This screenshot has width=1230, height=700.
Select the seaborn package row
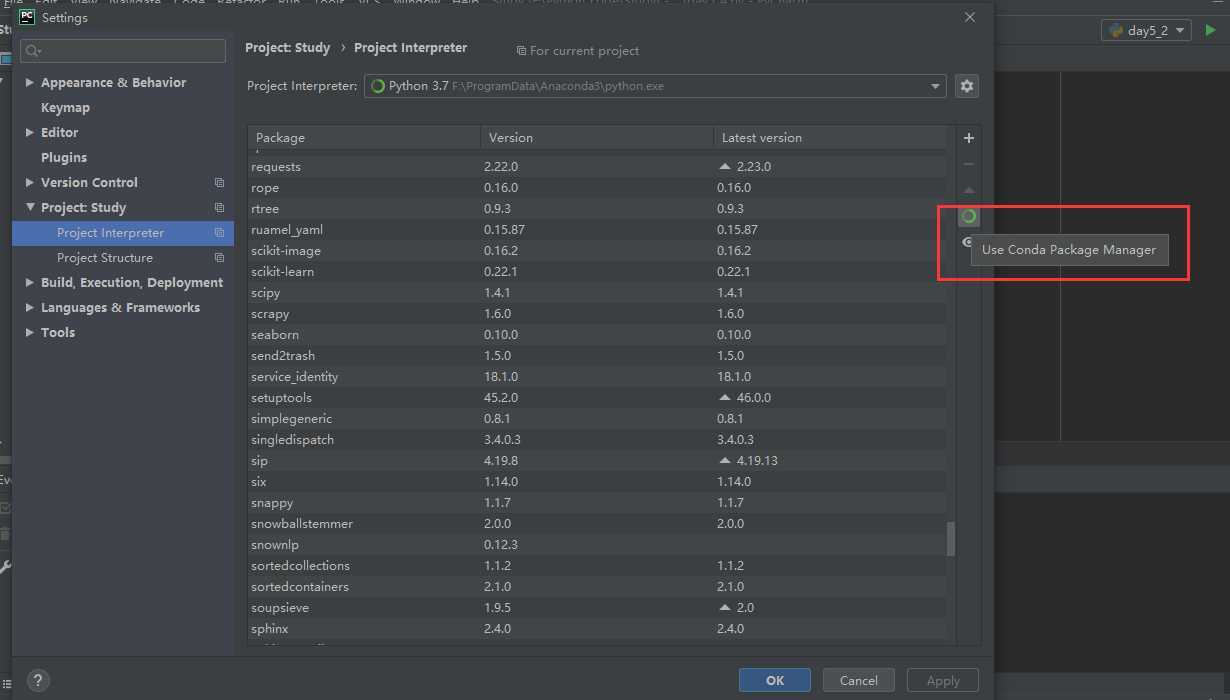(x=597, y=335)
